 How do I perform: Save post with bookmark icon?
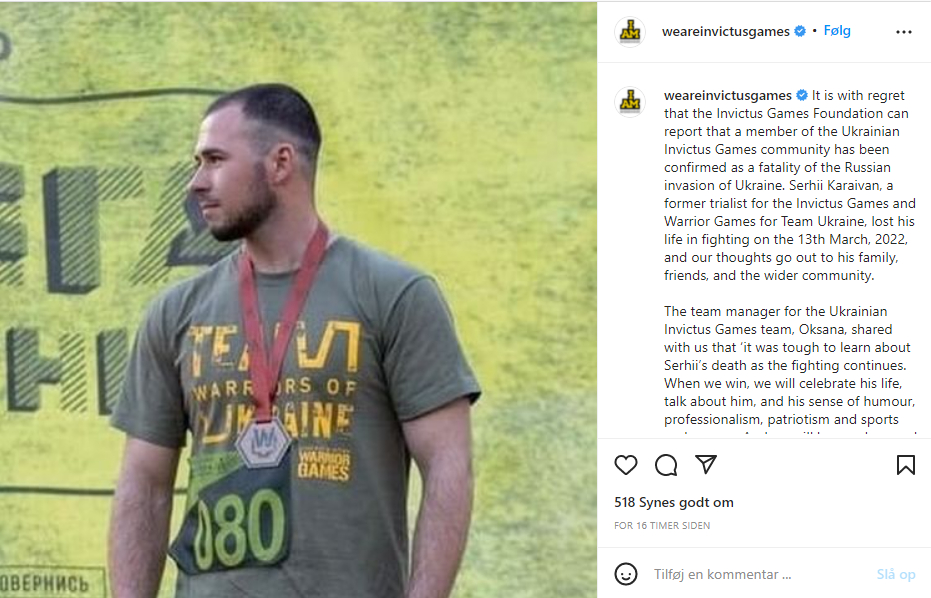(x=905, y=465)
